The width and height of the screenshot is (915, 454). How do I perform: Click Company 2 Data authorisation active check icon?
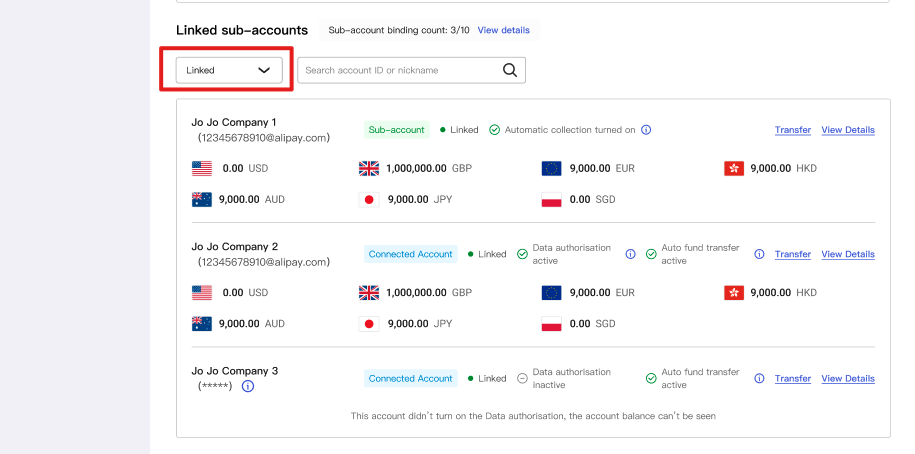click(x=522, y=254)
